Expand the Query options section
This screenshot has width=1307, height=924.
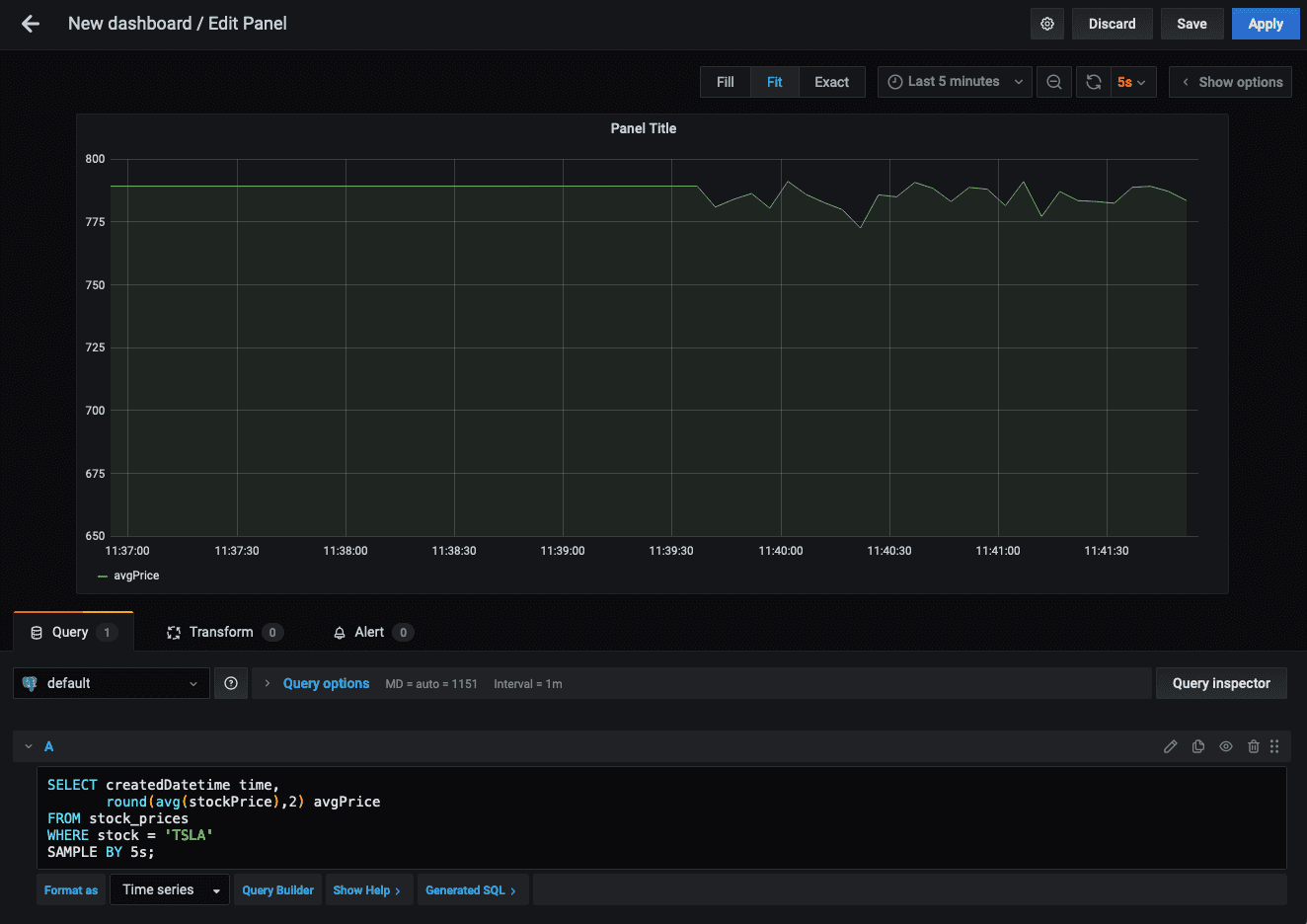coord(325,683)
